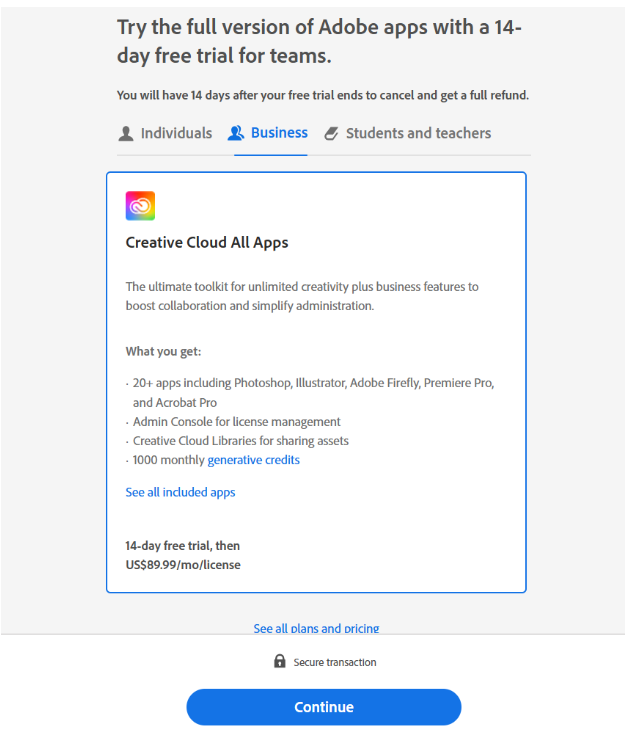Click the ultimate toolkit description paragraph
This screenshot has height=733, width=632.
click(302, 296)
